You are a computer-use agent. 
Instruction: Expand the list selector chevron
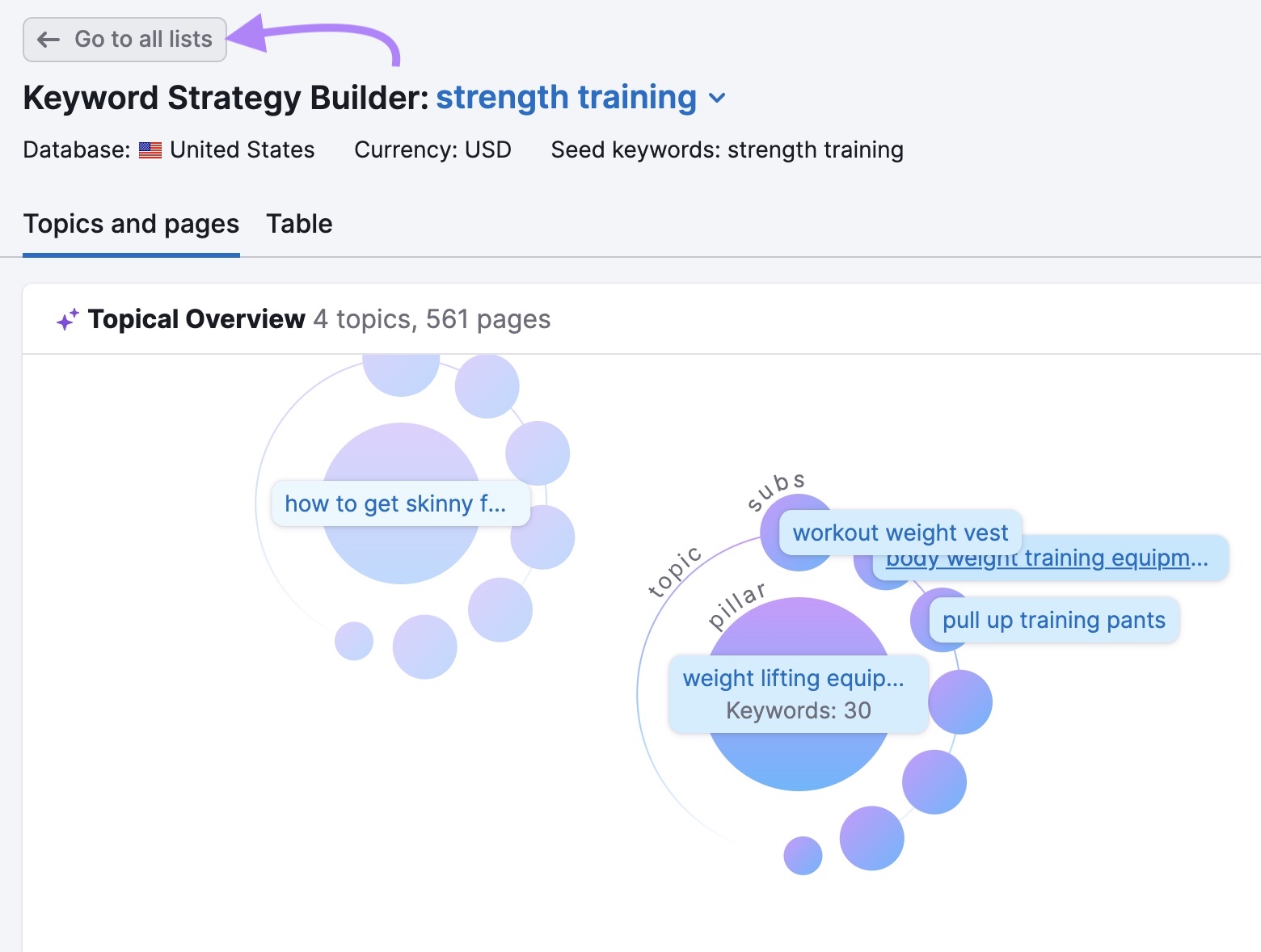(716, 98)
